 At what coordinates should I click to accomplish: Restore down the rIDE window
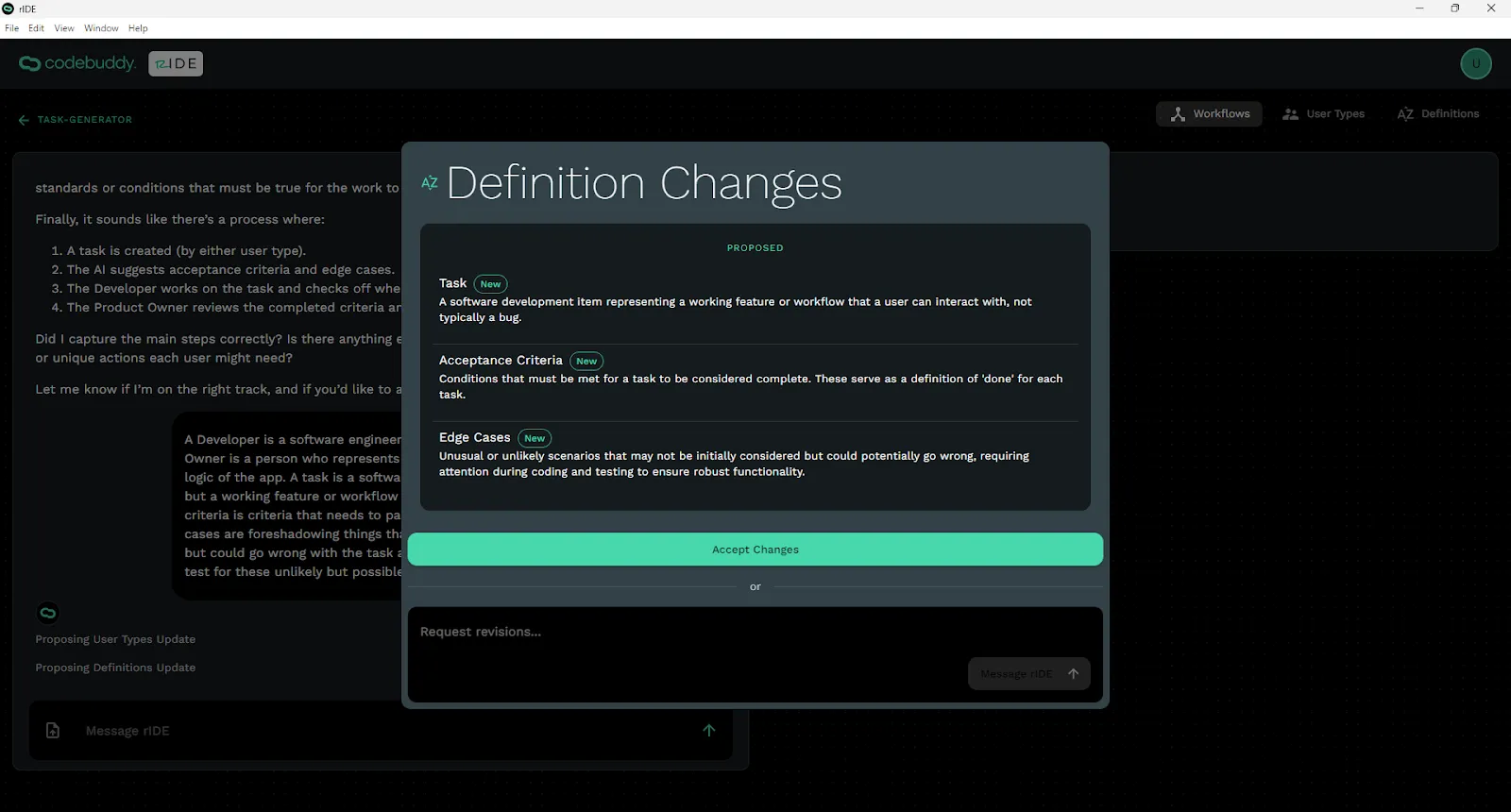click(x=1455, y=8)
